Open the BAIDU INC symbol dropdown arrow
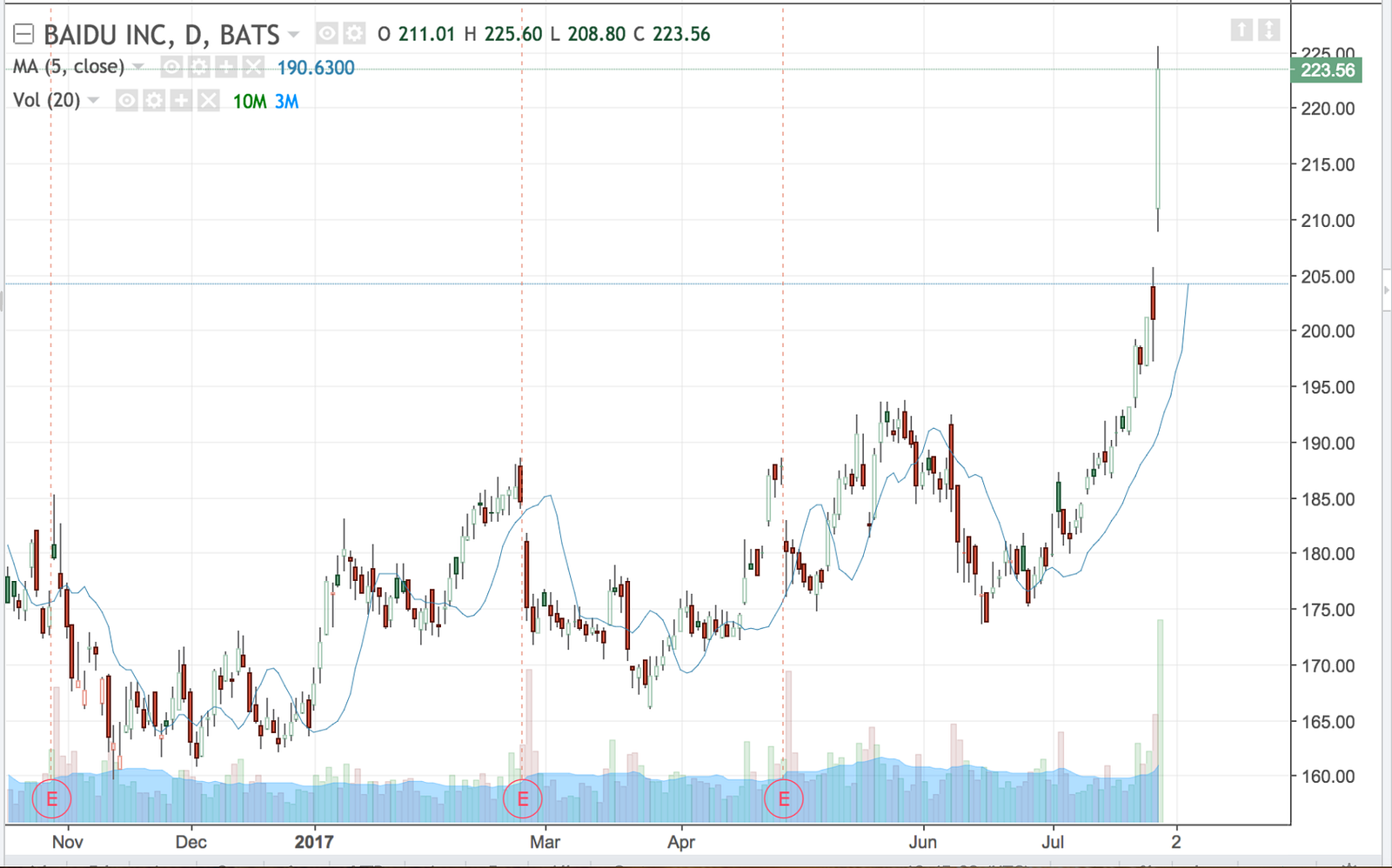1392x868 pixels. (293, 35)
